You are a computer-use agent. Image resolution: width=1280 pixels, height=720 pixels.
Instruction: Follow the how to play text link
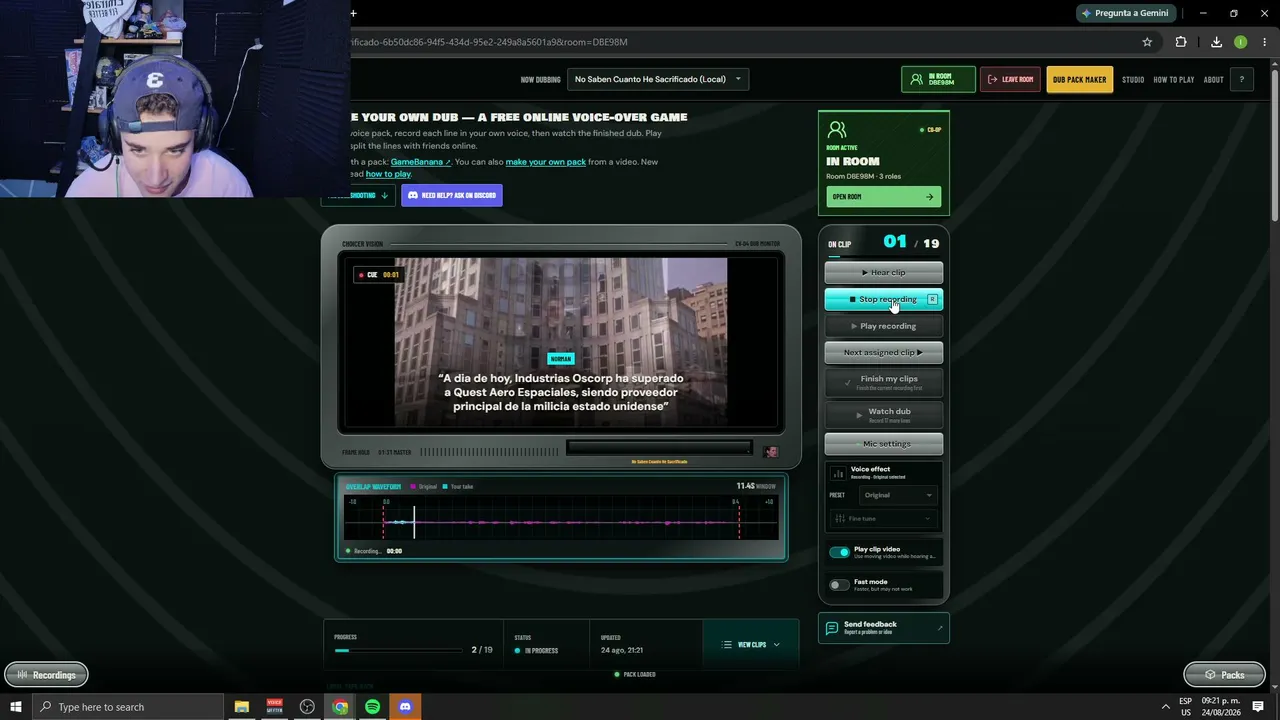(388, 174)
